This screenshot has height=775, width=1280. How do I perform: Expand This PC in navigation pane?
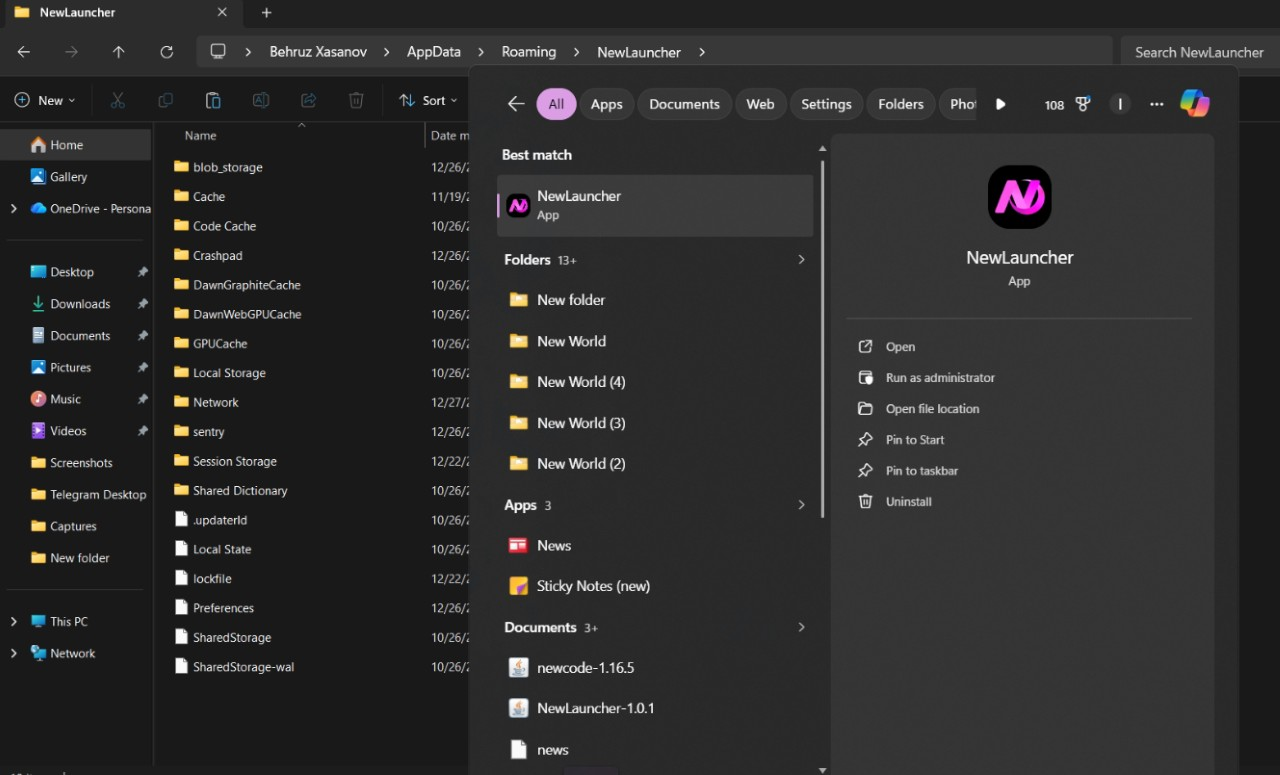(14, 621)
